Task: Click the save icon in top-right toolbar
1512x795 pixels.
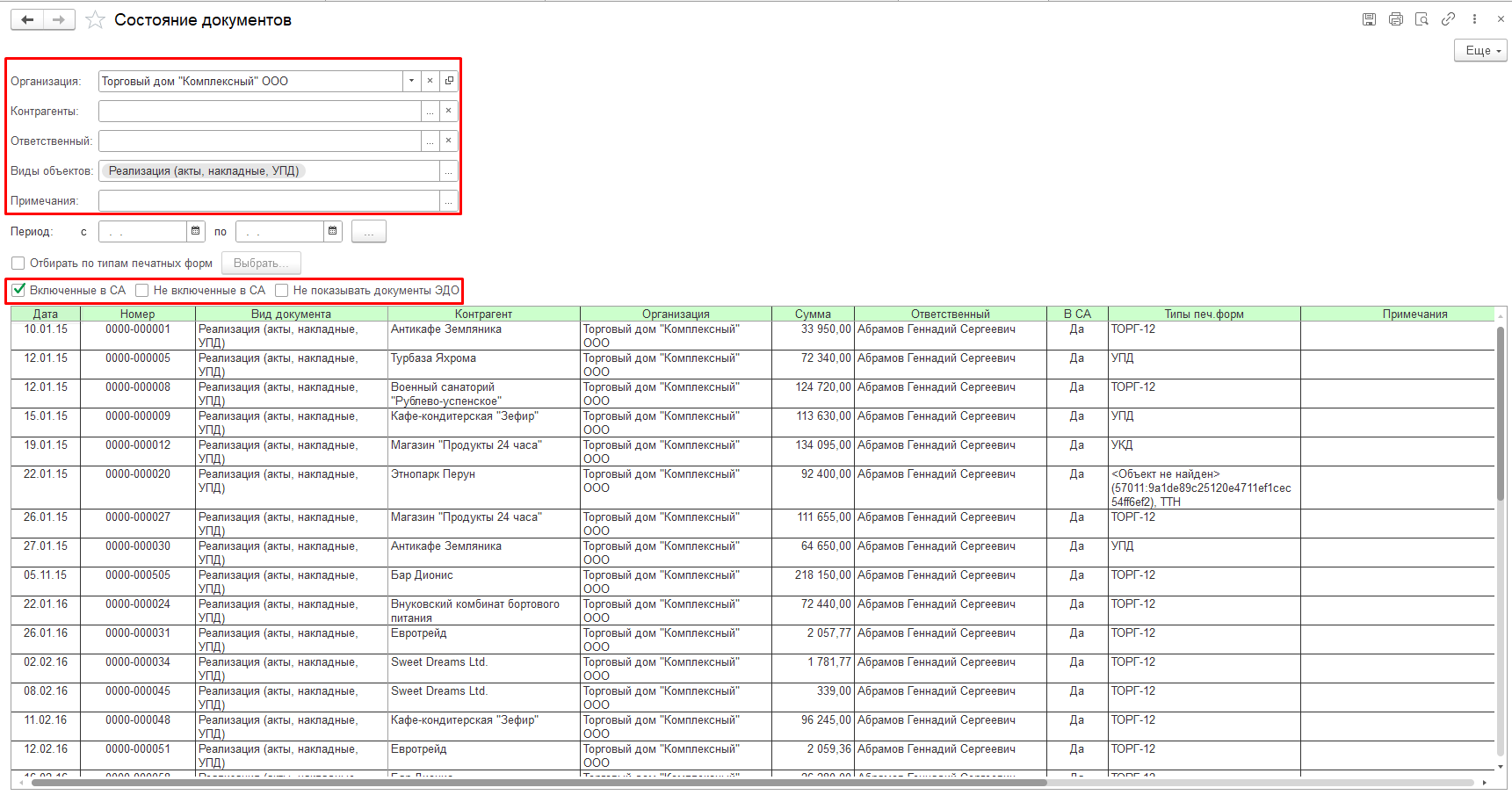Action: coord(1369,19)
